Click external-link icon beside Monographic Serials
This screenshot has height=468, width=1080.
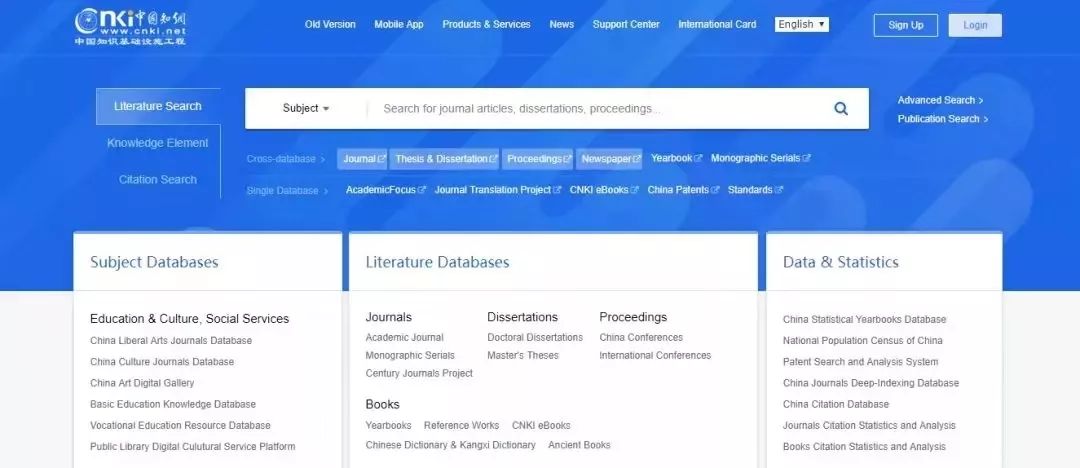[807, 159]
